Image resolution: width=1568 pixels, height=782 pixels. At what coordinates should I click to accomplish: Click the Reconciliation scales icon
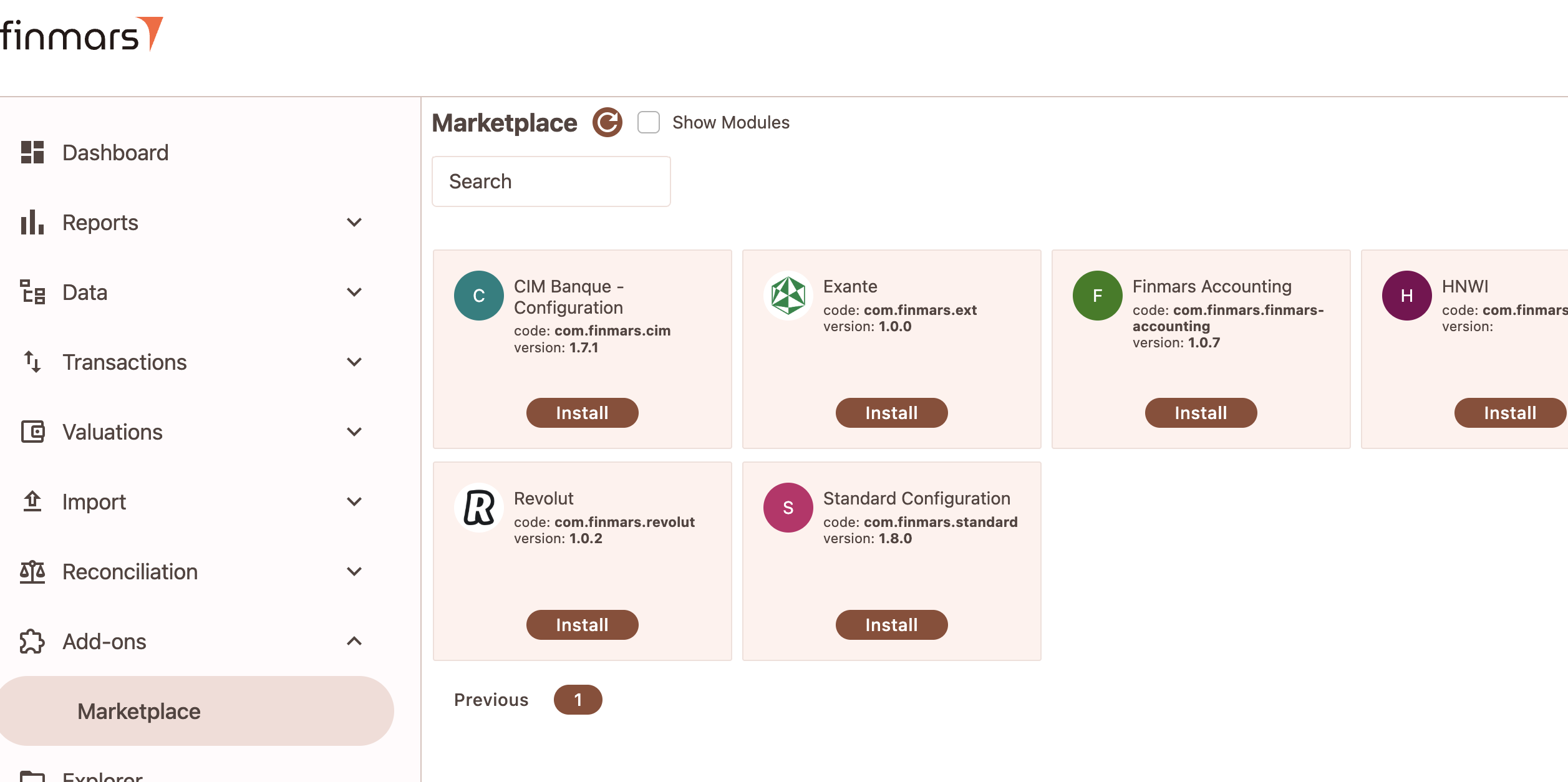(x=32, y=571)
